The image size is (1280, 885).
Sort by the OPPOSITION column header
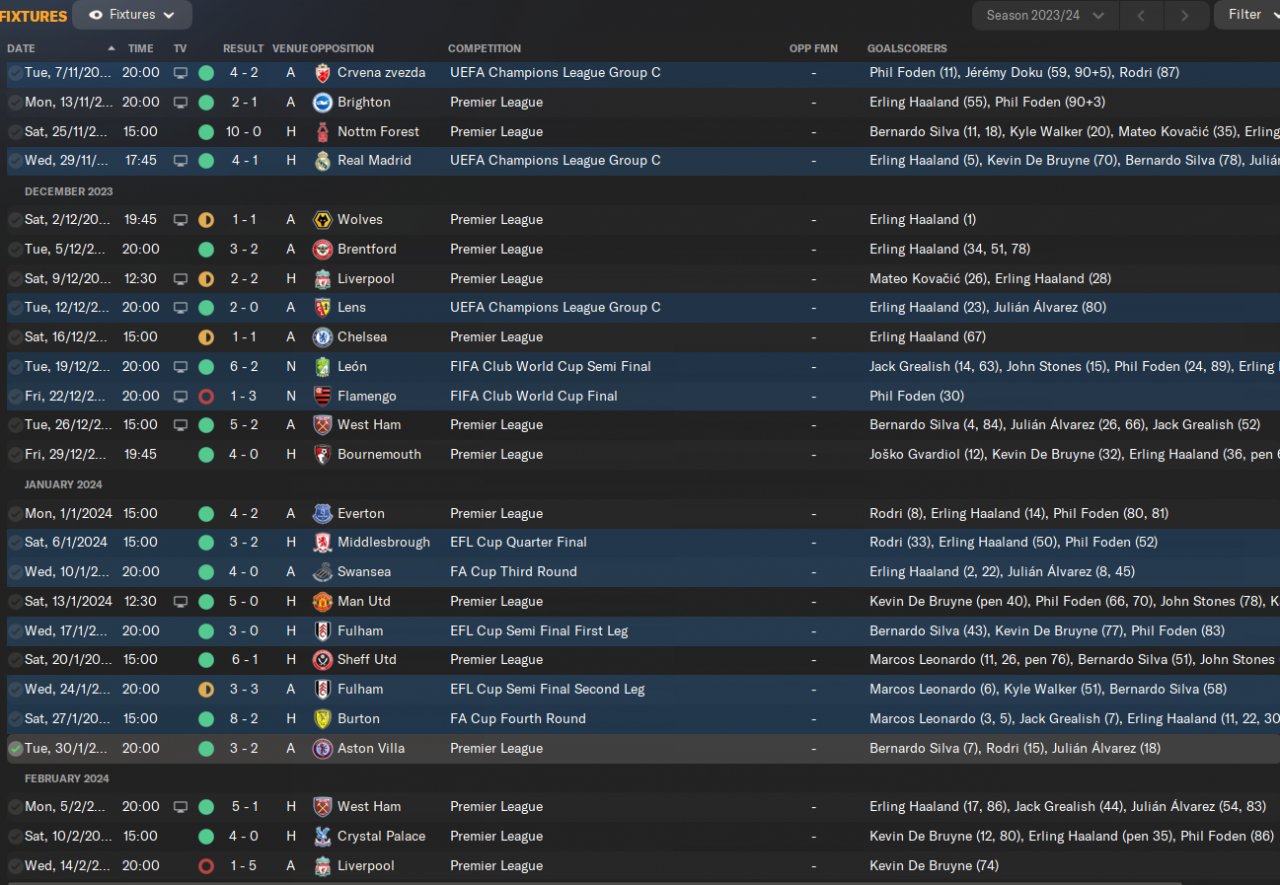[x=342, y=48]
